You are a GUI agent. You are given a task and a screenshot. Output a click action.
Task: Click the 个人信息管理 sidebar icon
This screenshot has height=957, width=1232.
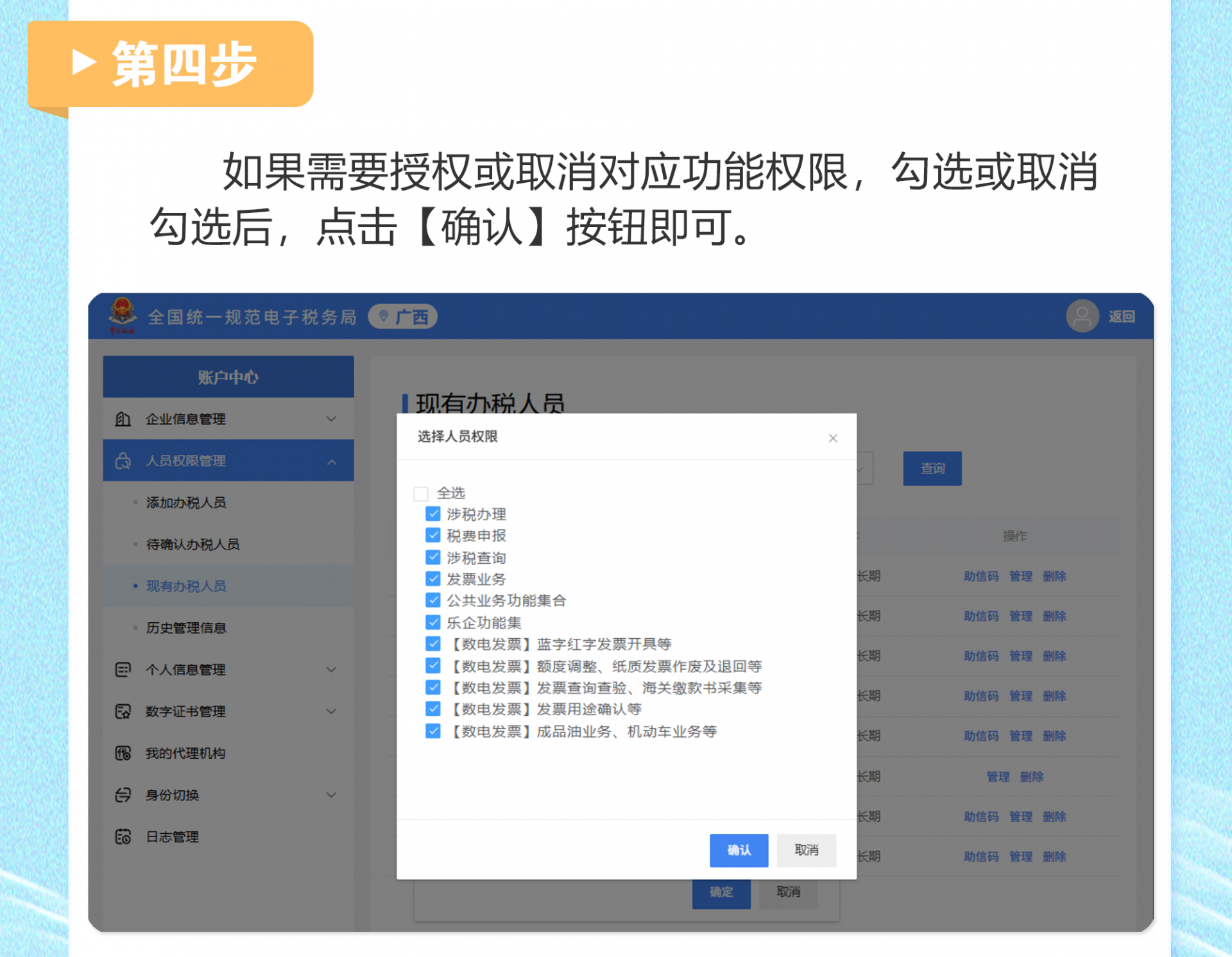(x=123, y=670)
